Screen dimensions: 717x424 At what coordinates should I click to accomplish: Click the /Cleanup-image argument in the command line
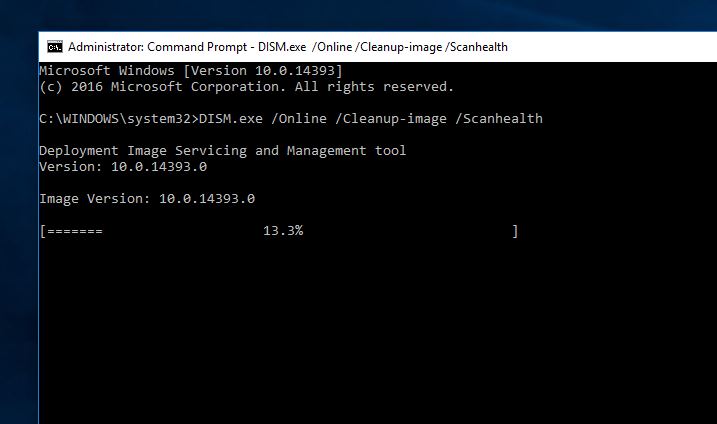395,119
